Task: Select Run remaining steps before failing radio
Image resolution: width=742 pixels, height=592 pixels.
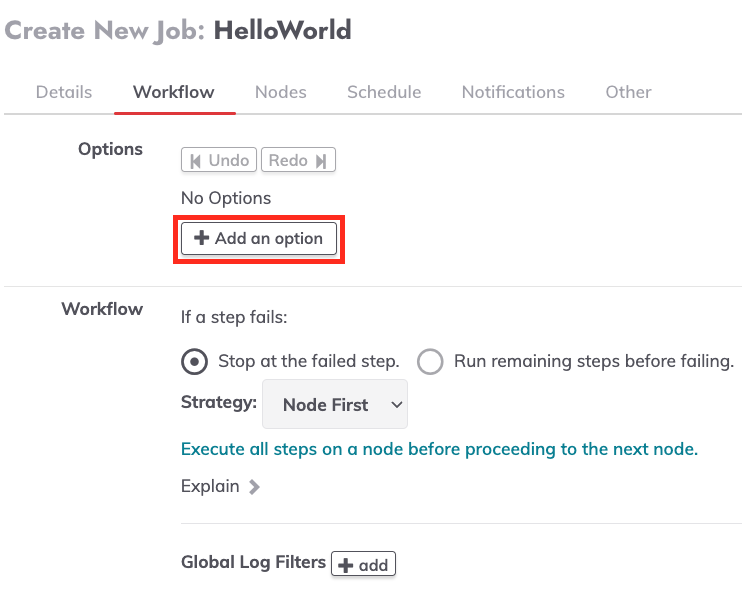Action: [x=430, y=362]
